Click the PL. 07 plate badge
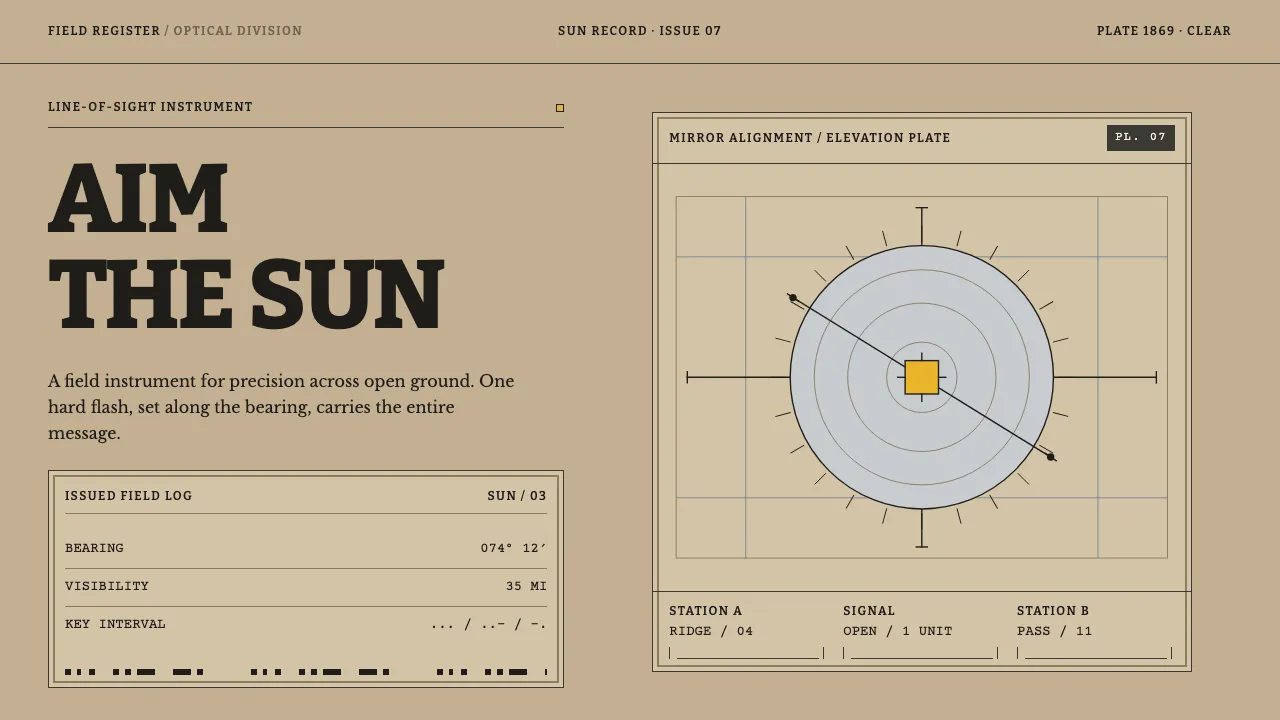Image resolution: width=1280 pixels, height=720 pixels. tap(1141, 138)
